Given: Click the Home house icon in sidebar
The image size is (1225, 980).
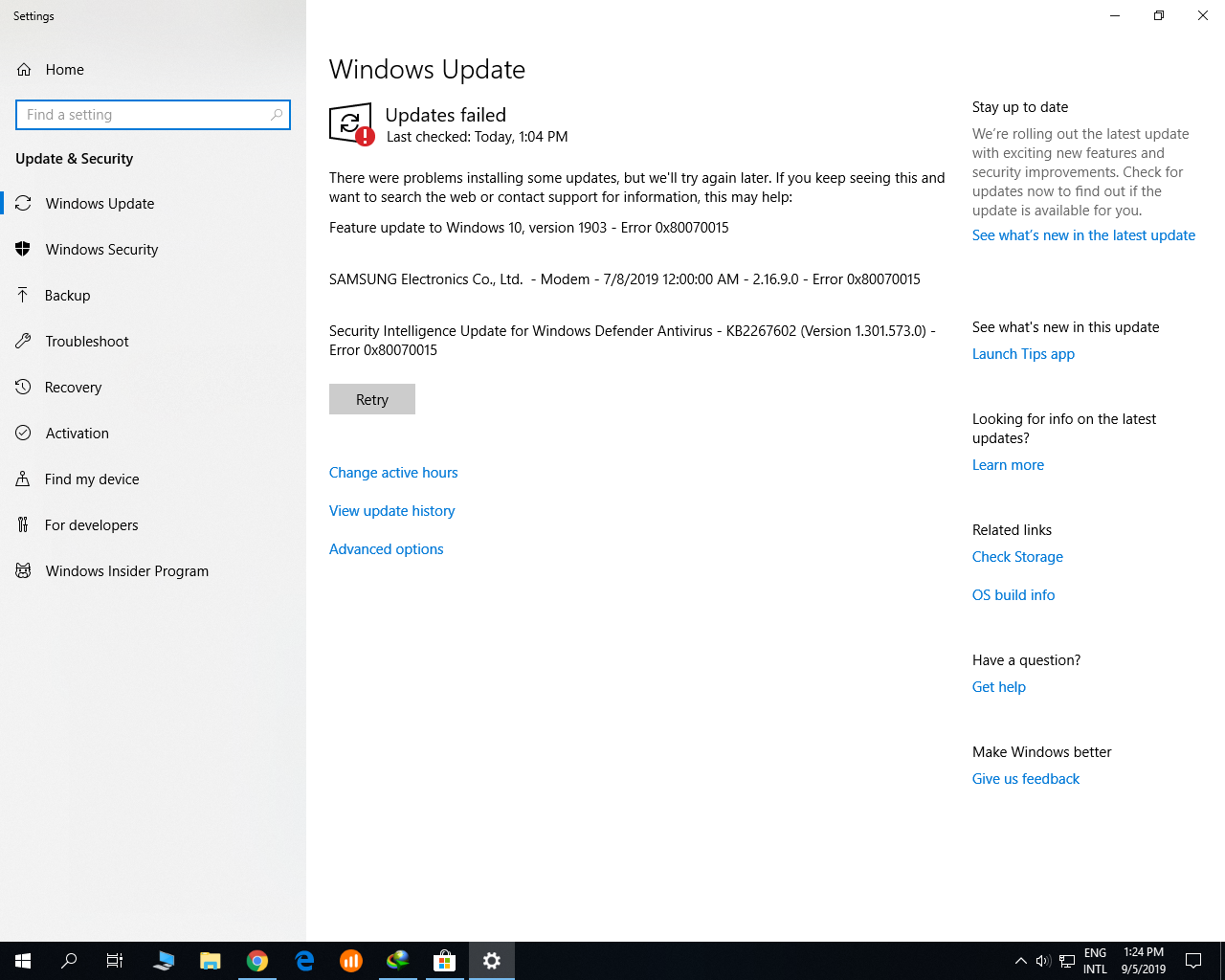Looking at the screenshot, I should point(24,70).
